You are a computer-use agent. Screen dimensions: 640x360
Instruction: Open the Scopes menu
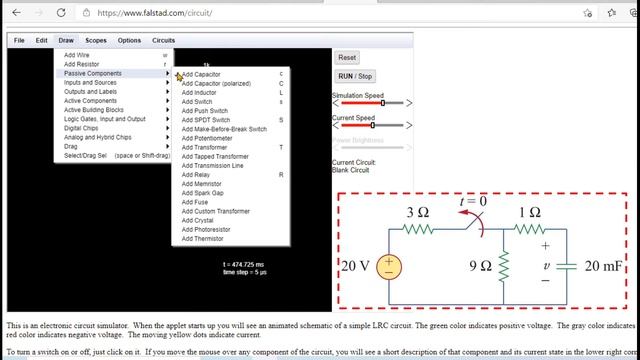tap(96, 40)
